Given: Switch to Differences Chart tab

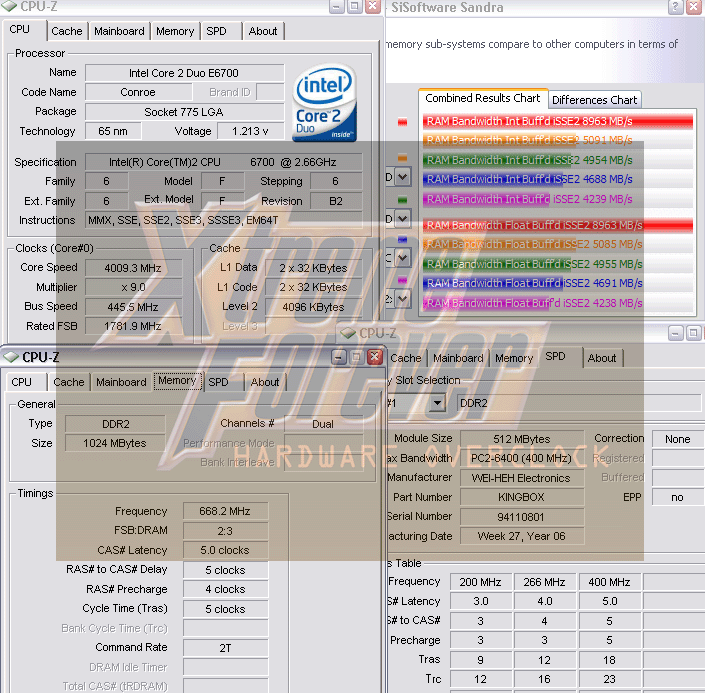Looking at the screenshot, I should coord(594,100).
